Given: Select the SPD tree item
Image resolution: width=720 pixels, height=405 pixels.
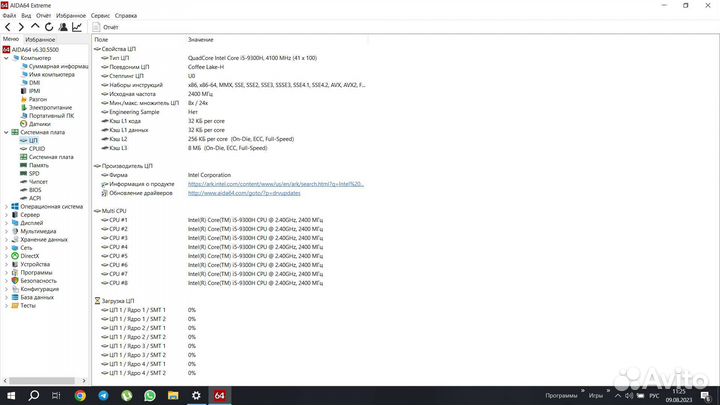Looking at the screenshot, I should 30,174.
